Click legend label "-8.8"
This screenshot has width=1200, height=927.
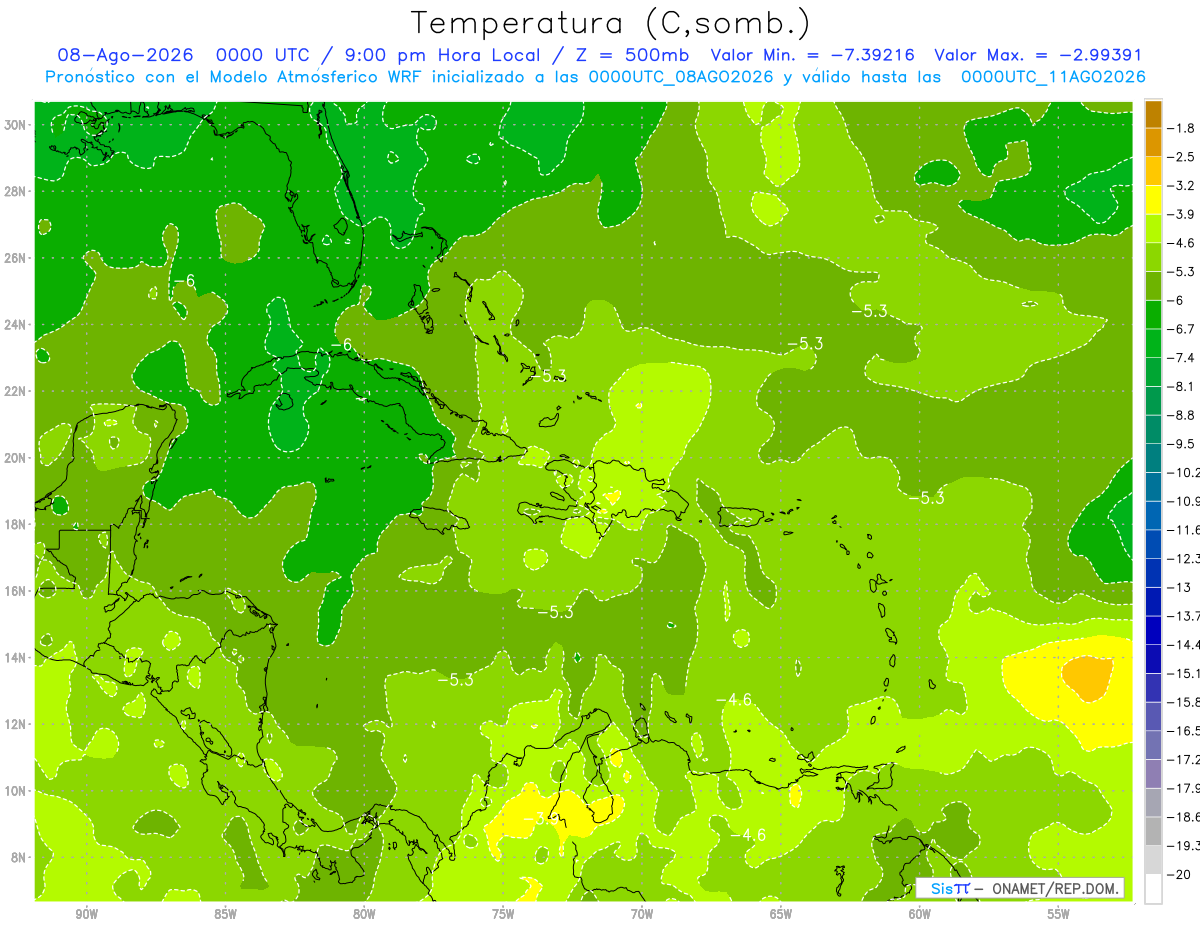[1182, 415]
